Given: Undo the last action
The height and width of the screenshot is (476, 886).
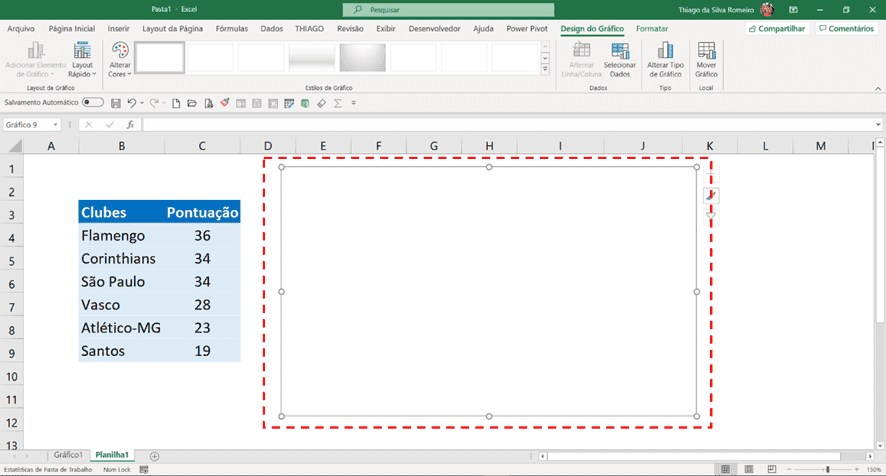Looking at the screenshot, I should (132, 103).
